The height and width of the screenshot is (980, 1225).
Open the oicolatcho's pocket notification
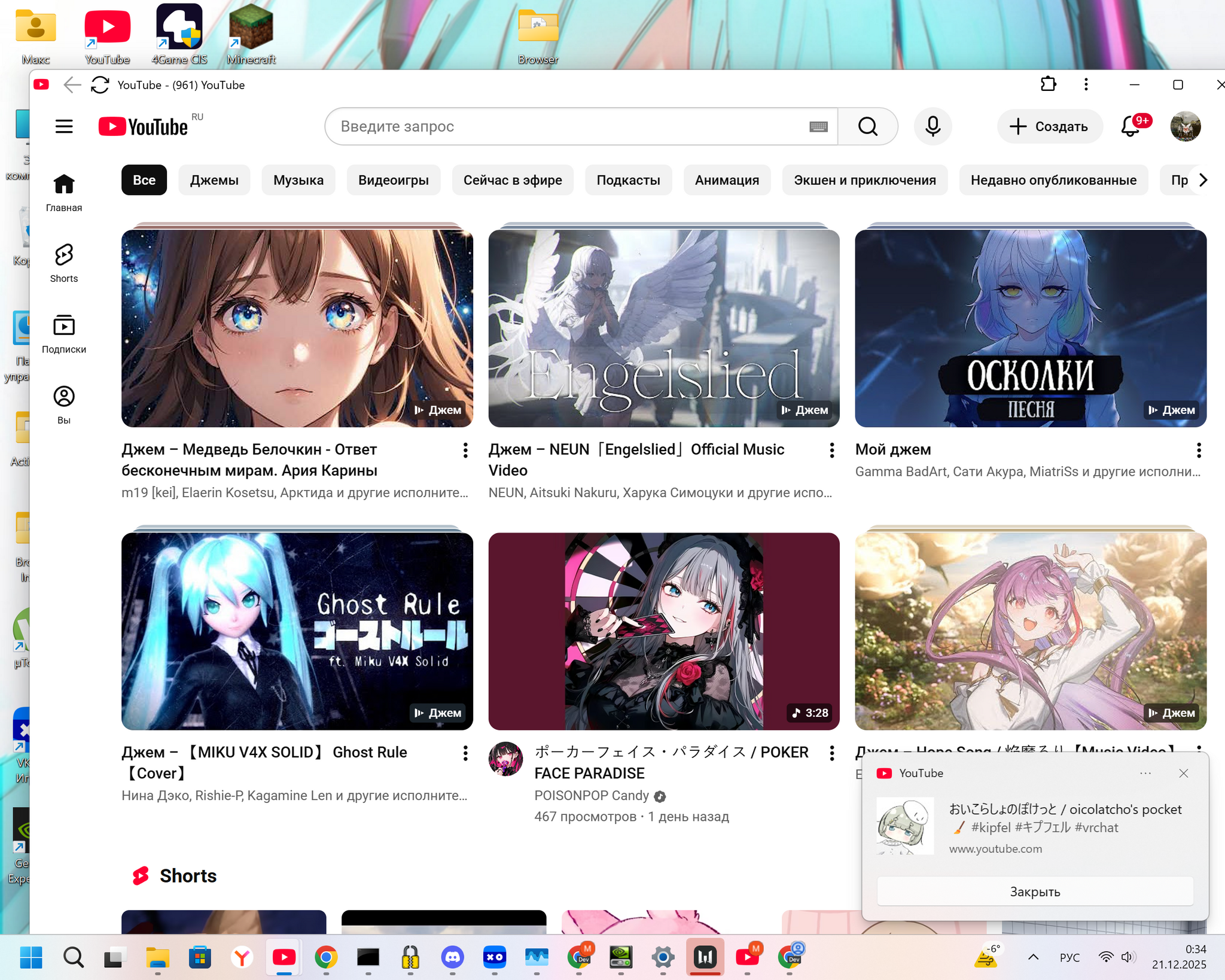(x=1035, y=827)
